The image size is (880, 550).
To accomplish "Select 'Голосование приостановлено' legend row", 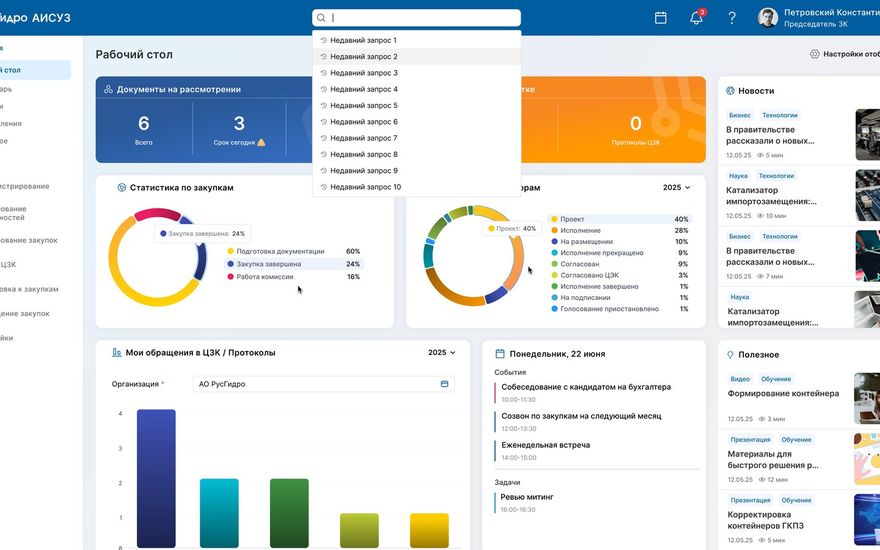I will pyautogui.click(x=620, y=309).
